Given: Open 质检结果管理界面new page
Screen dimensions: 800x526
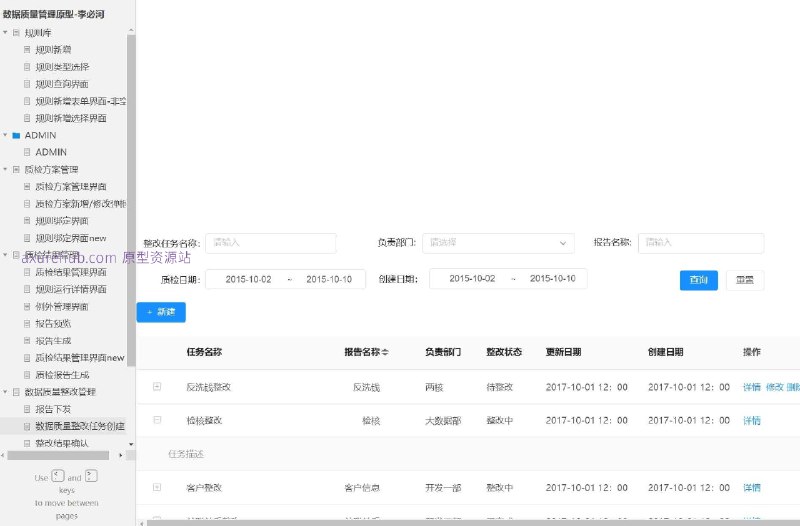Looking at the screenshot, I should [x=80, y=358].
